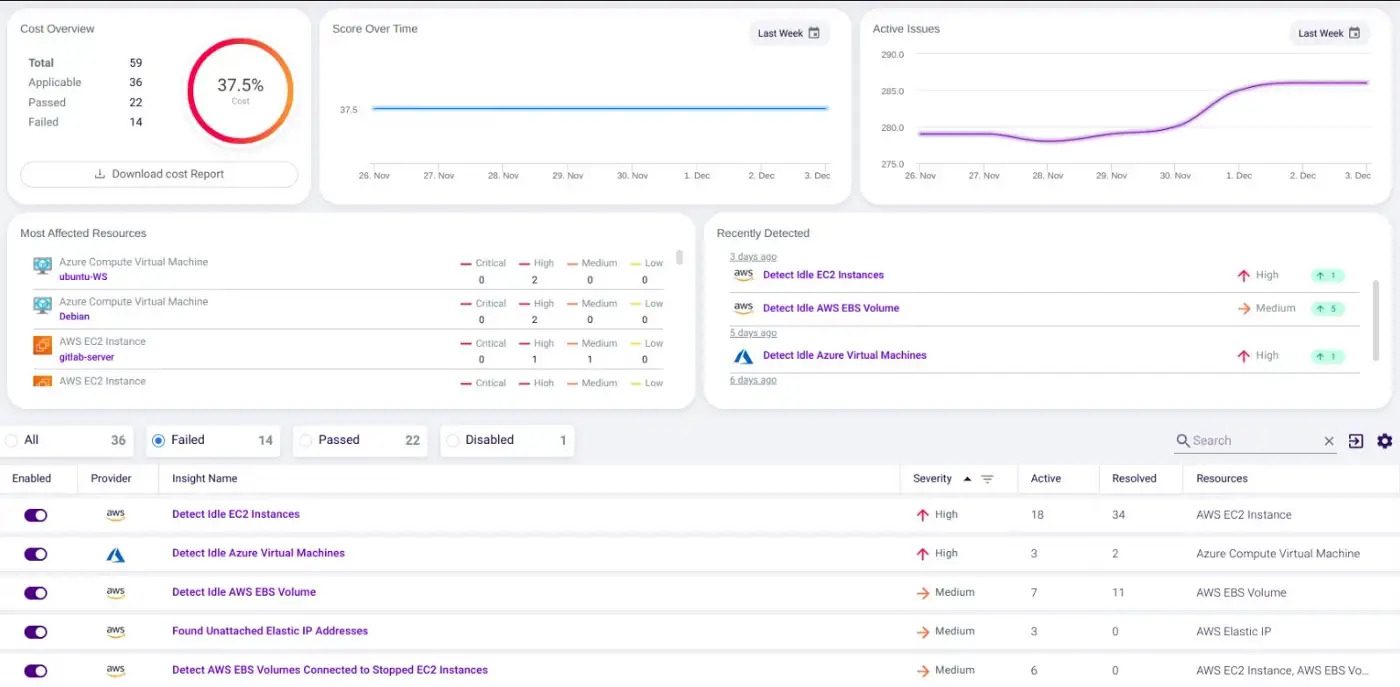Click the settings gear above the Resources column
Viewport: 1400px width, 687px height.
pos(1385,440)
